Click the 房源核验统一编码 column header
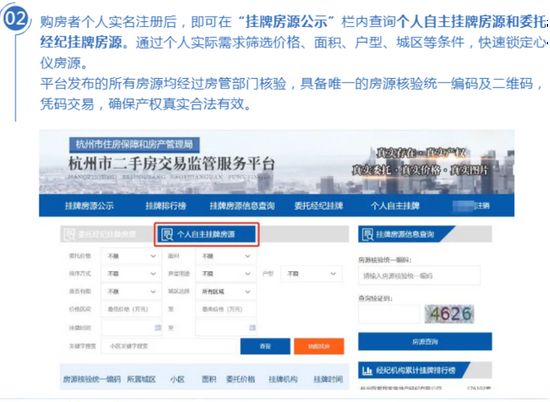This screenshot has height=402, width=550. coord(92,379)
